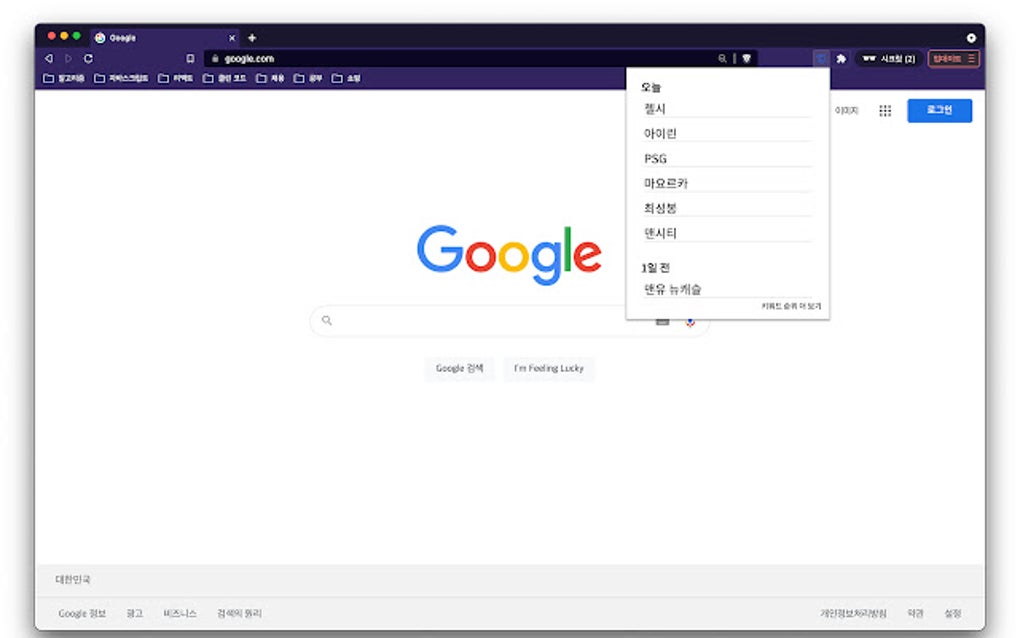Click the I'm Feeling Lucky button
Screen dimensions: 1020x638
548,368
